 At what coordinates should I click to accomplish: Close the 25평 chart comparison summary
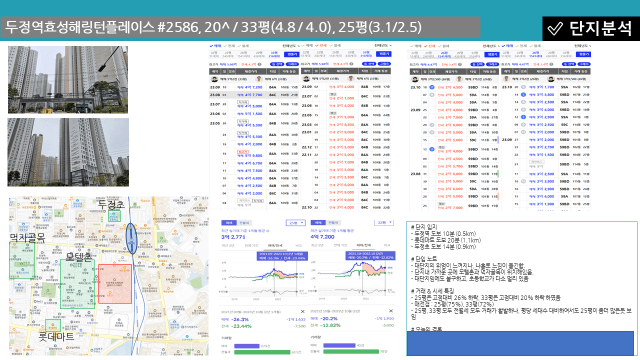(302, 311)
